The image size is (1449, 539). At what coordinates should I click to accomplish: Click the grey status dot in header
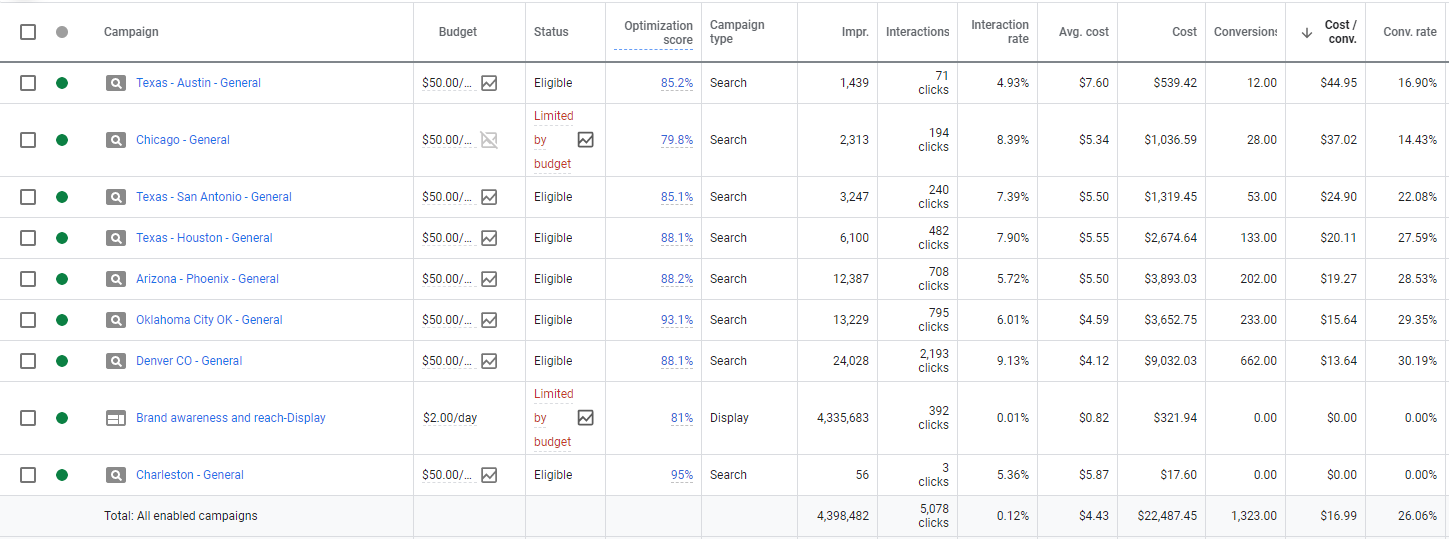point(62,32)
